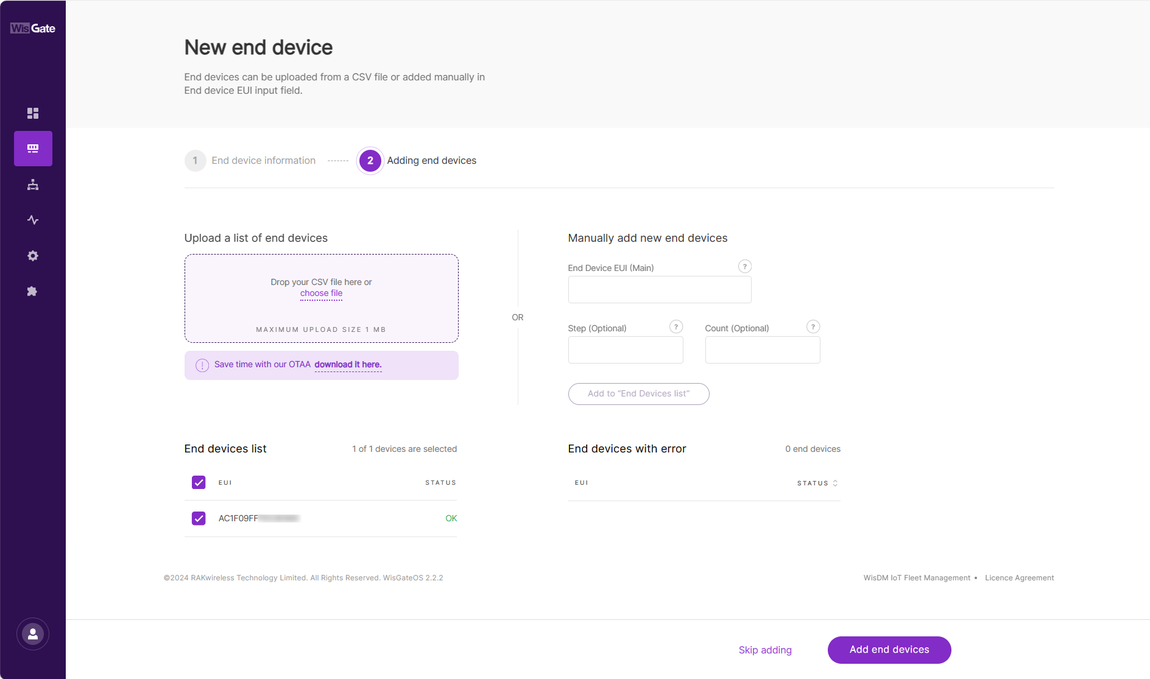Click the Skip adding link
Screen dimensions: 1150x679
point(765,650)
